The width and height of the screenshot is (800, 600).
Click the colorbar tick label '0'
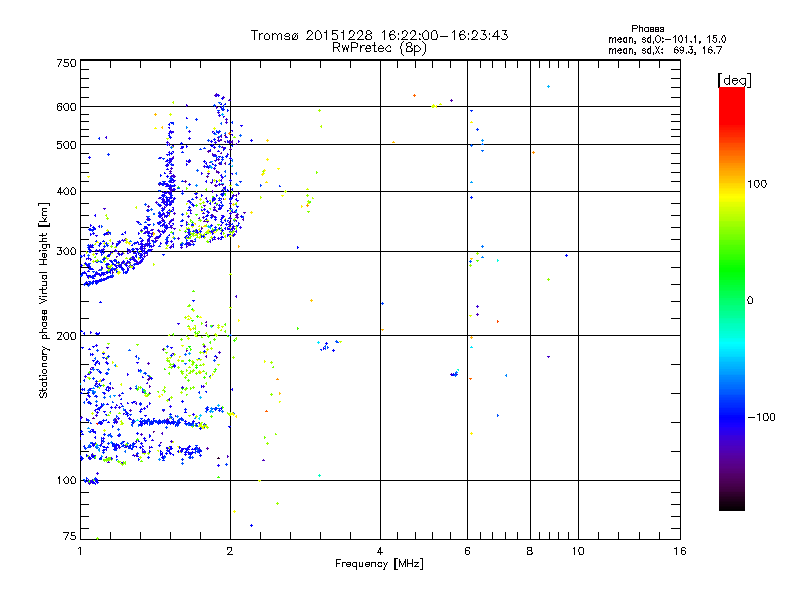point(750,301)
